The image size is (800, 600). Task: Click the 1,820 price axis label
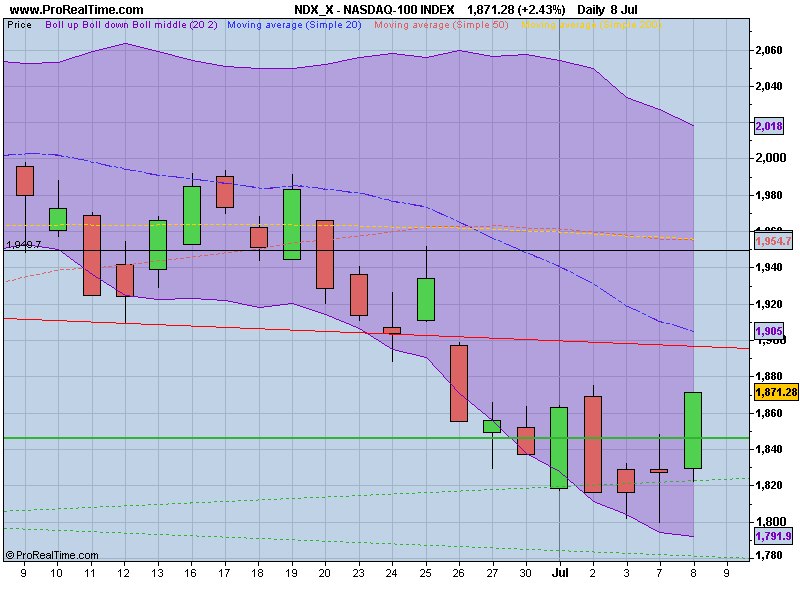tap(769, 485)
